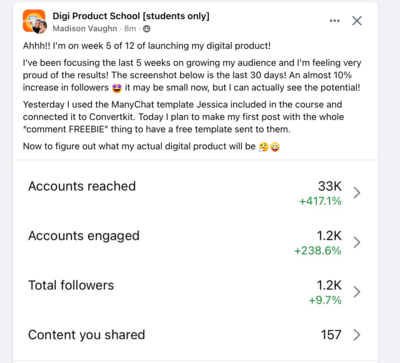The height and width of the screenshot is (363, 400).
Task: Expand the Content you shared chevron
Action: point(357,335)
